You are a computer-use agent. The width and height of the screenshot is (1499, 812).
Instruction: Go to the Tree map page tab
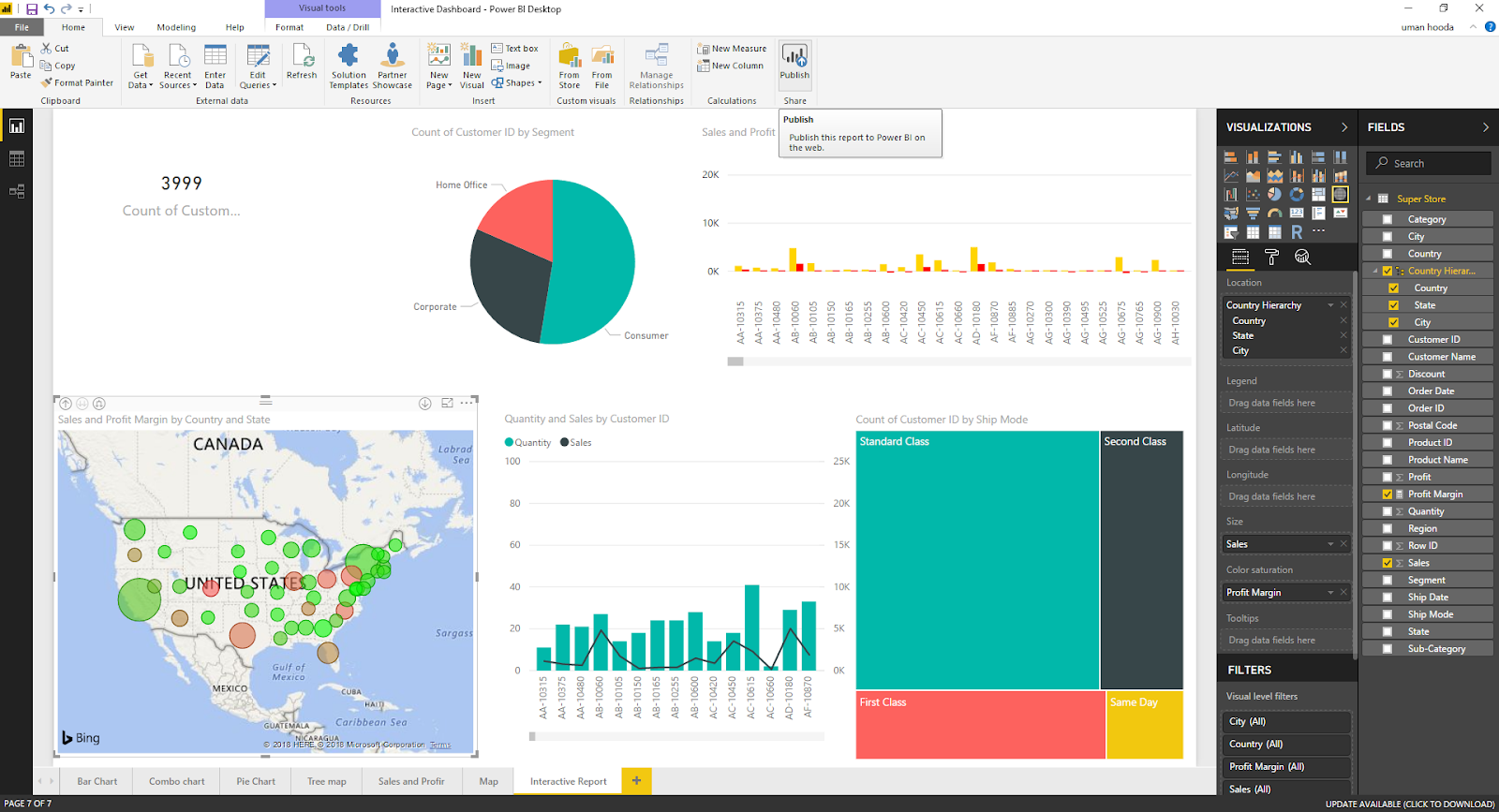tap(327, 781)
